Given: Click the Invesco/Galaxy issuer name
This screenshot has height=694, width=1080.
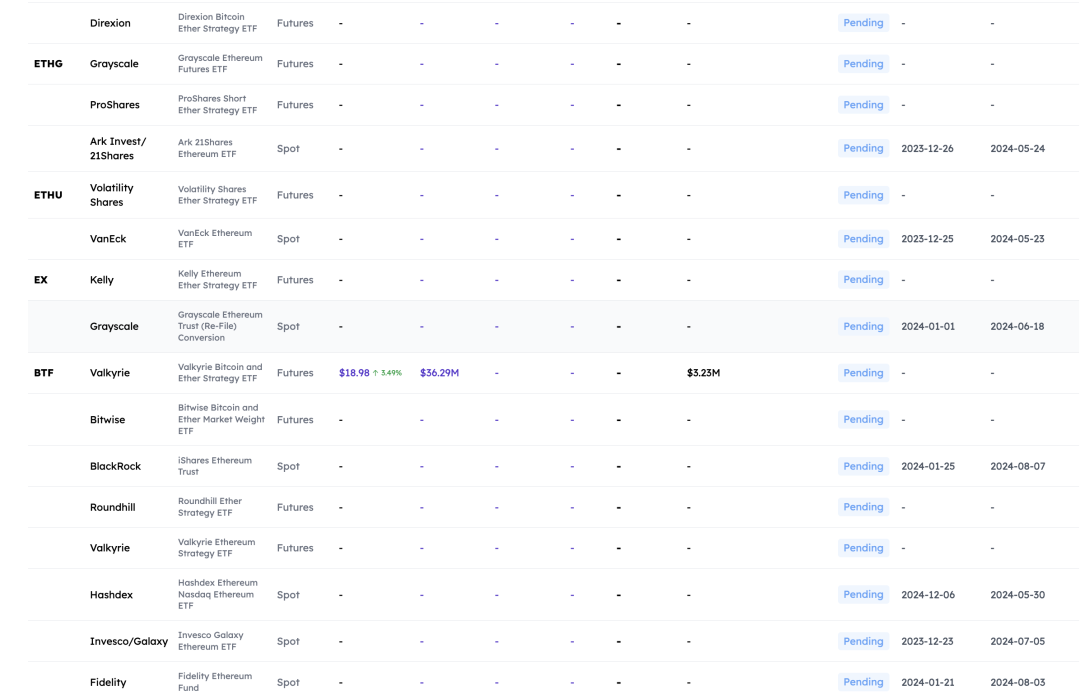Looking at the screenshot, I should (129, 641).
